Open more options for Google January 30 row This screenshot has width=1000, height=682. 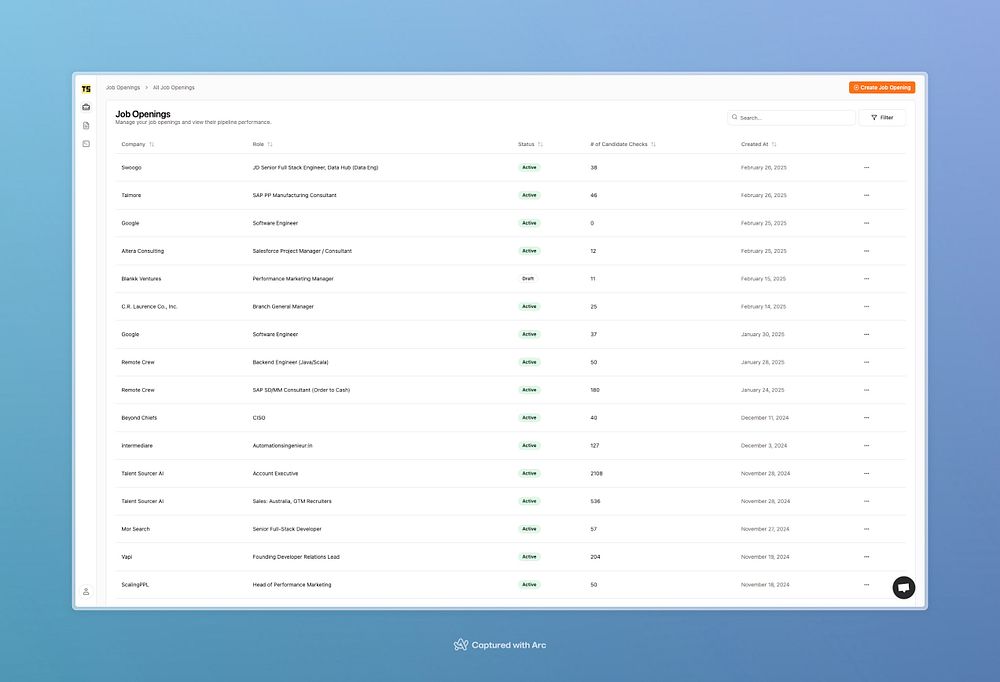click(x=866, y=334)
